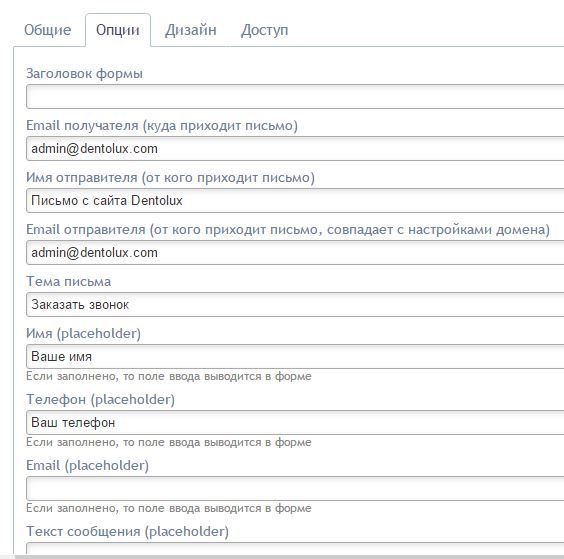Select the Опции tab
The width and height of the screenshot is (564, 559).
(x=118, y=30)
